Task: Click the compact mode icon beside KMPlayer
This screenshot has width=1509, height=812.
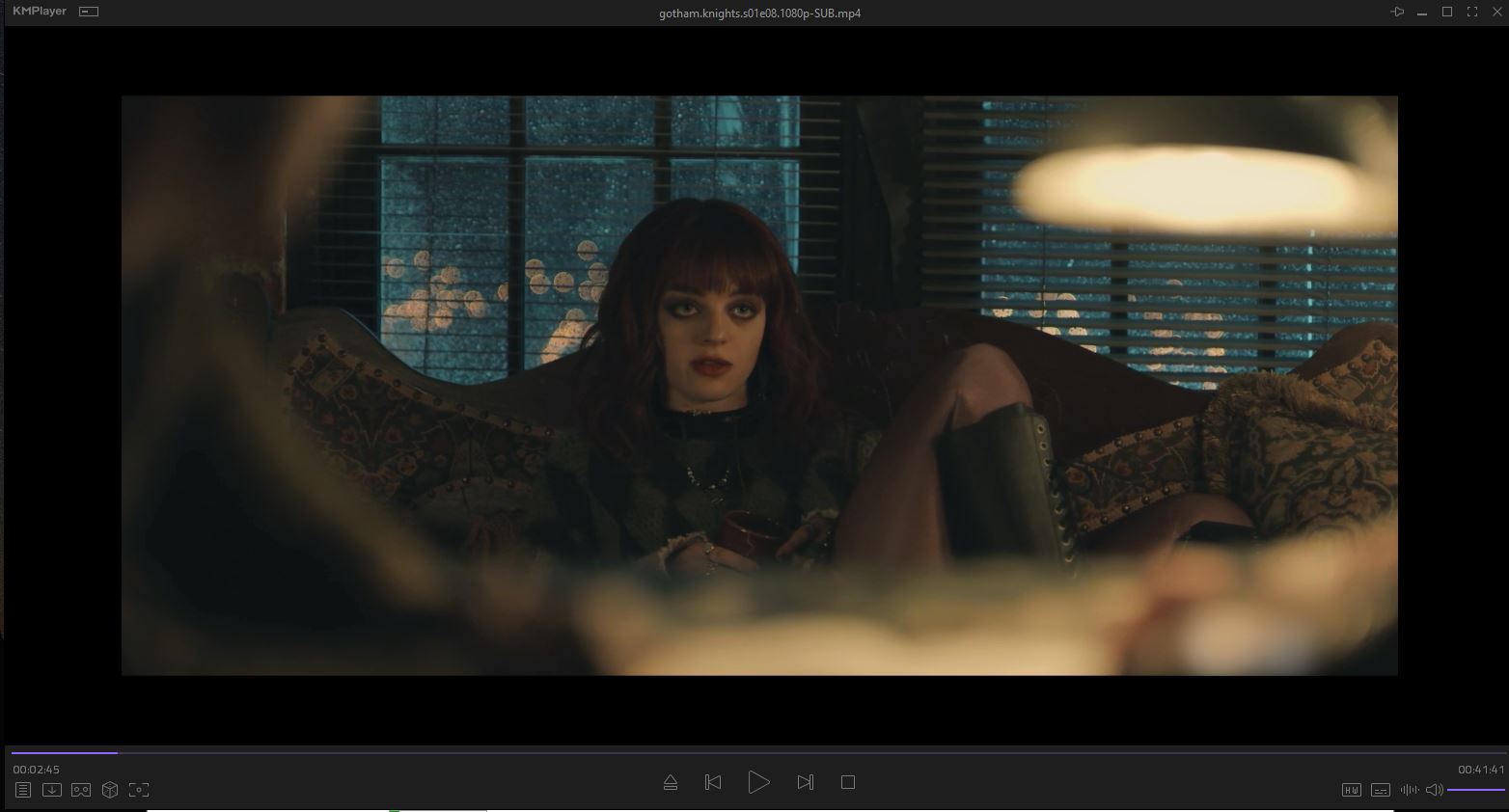Action: (89, 13)
